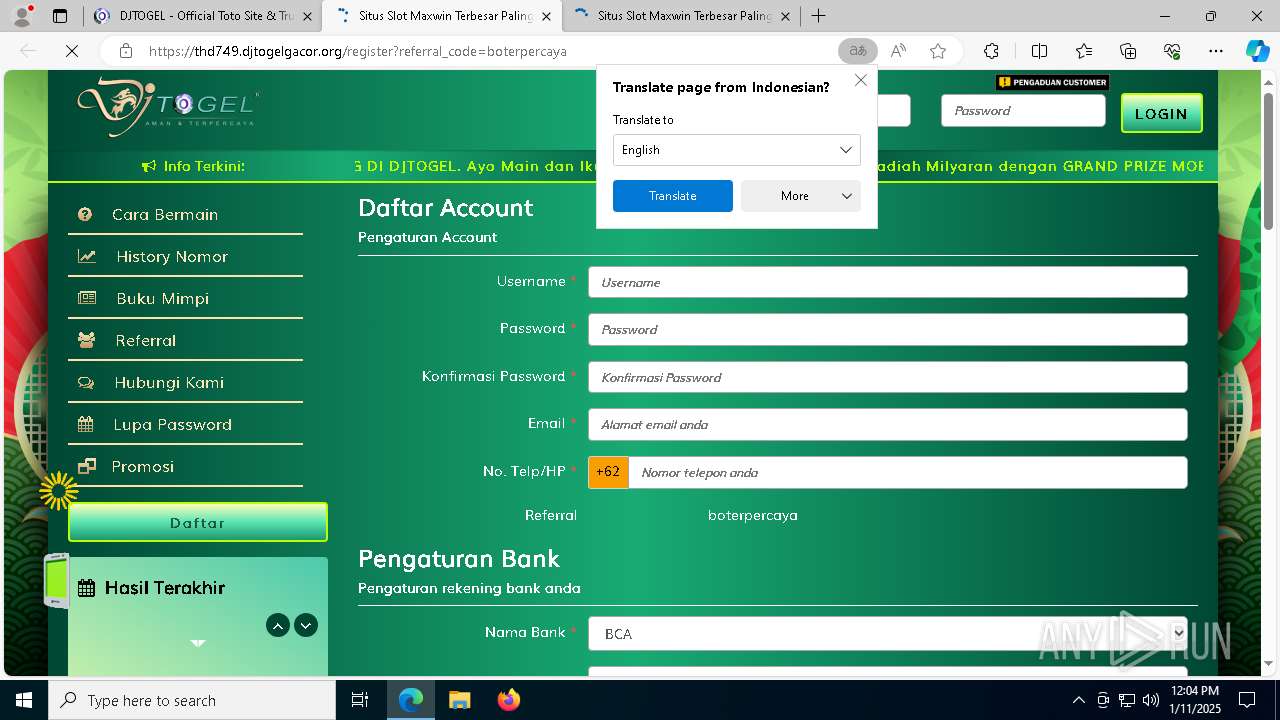1280x720 pixels.
Task: Click the header login Password field
Action: click(1023, 111)
